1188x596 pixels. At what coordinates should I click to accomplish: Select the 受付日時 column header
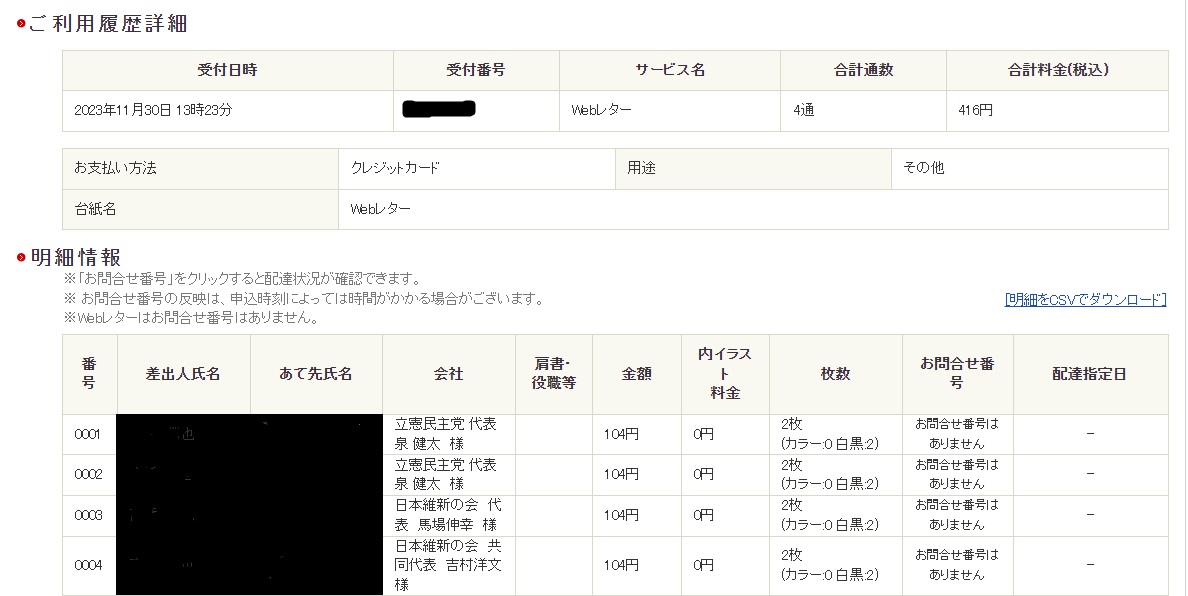click(227, 70)
